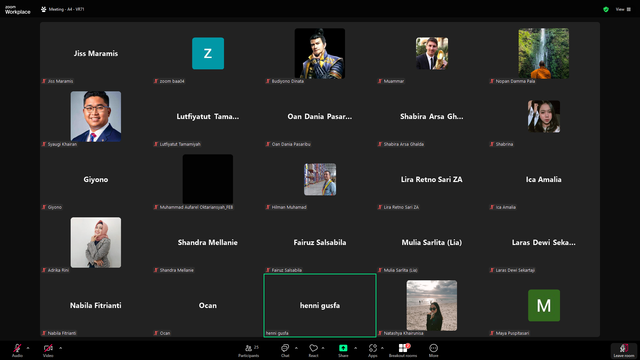Select Nabila Fitrianti's participant tile

tap(96, 305)
